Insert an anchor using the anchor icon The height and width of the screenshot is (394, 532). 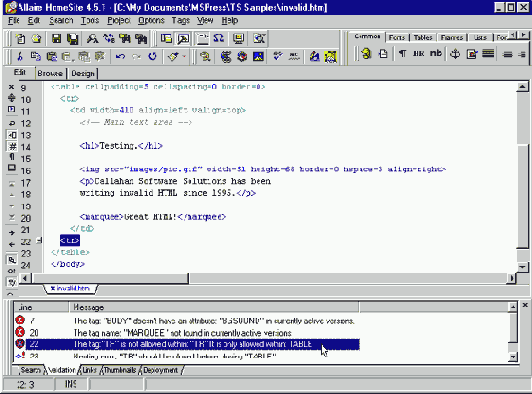pyautogui.click(x=455, y=54)
